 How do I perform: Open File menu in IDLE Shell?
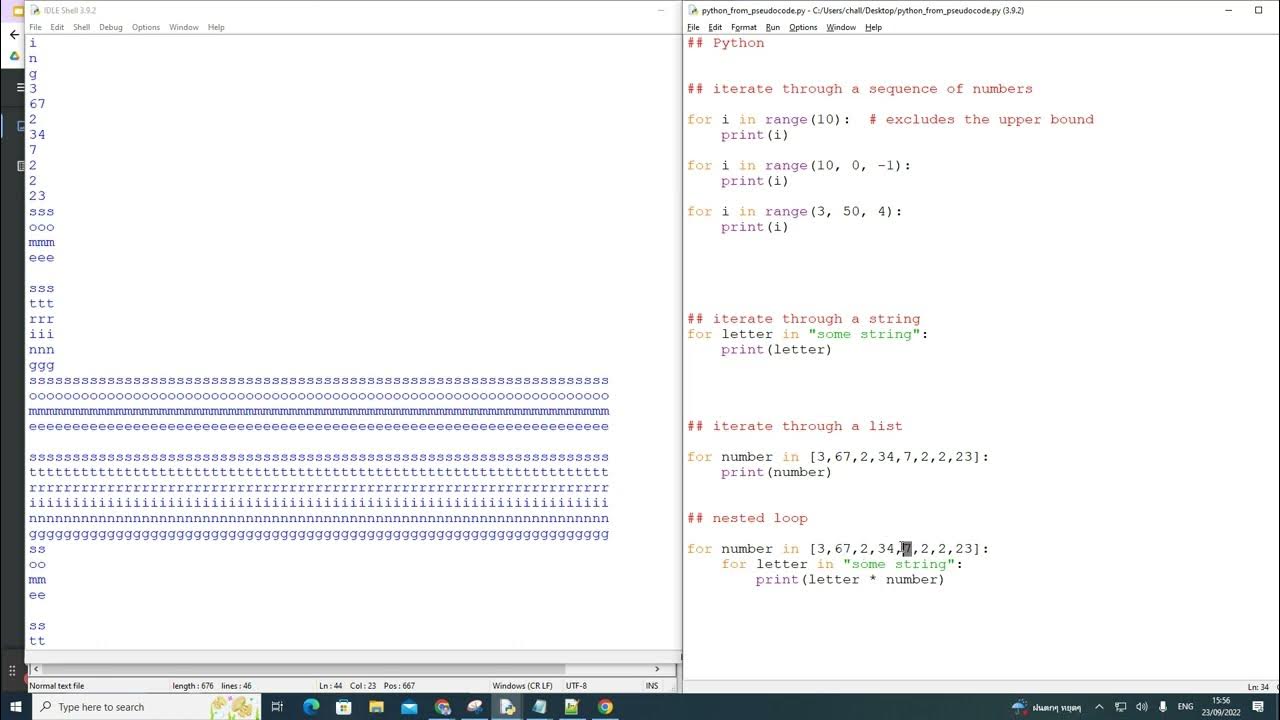point(35,27)
